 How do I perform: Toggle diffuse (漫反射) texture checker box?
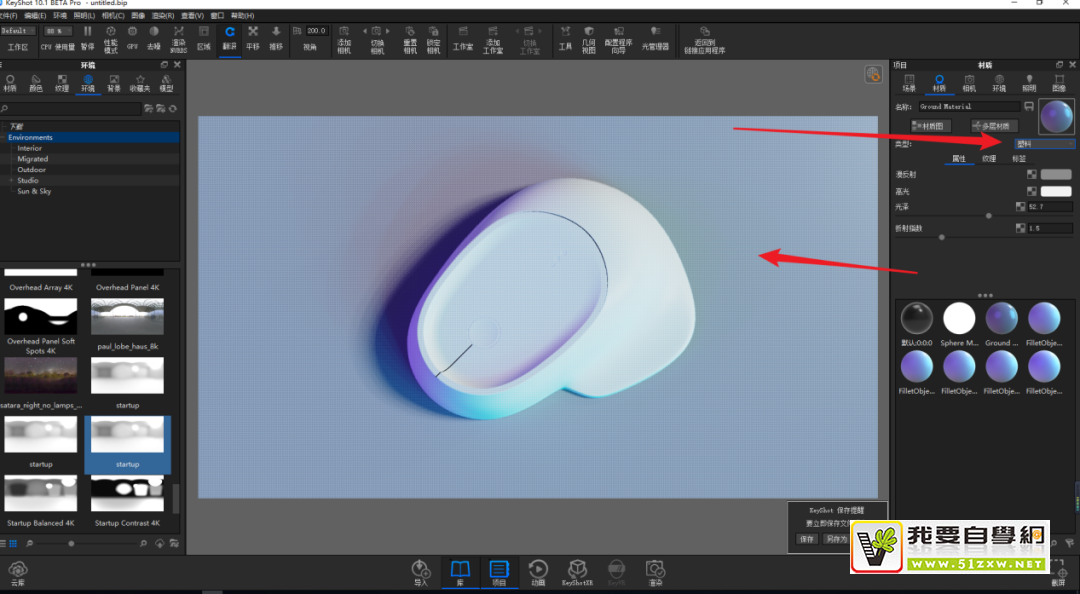pyautogui.click(x=1032, y=174)
